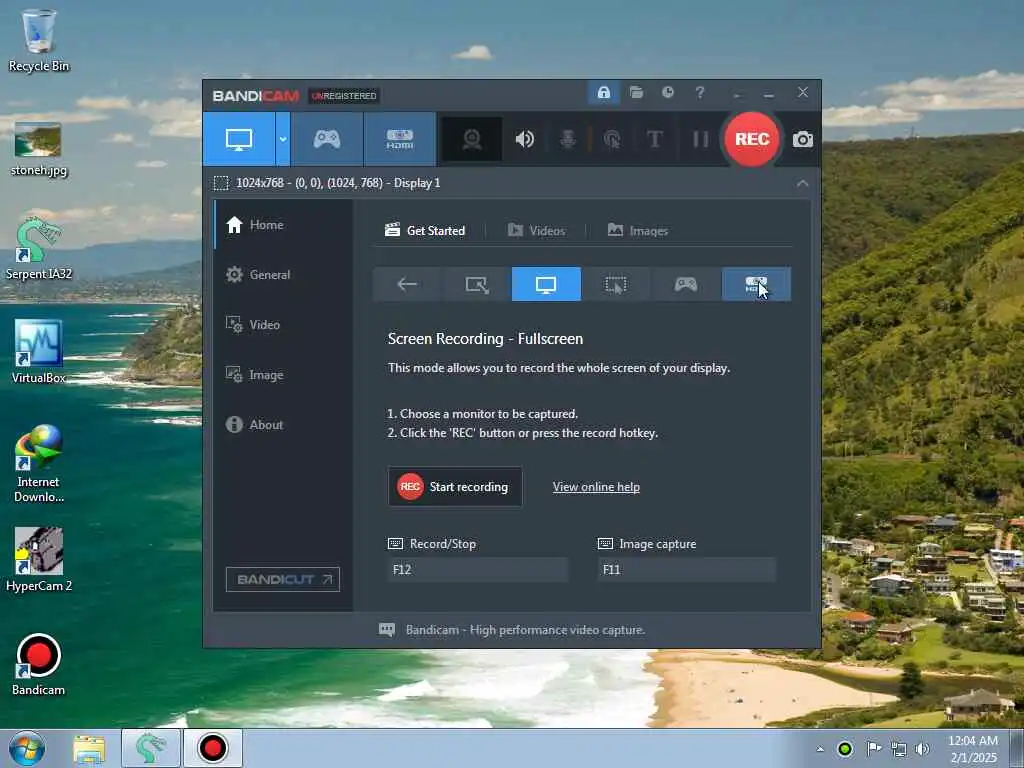The height and width of the screenshot is (768, 1024).
Task: Open scheduled recording clock icon
Action: point(667,93)
